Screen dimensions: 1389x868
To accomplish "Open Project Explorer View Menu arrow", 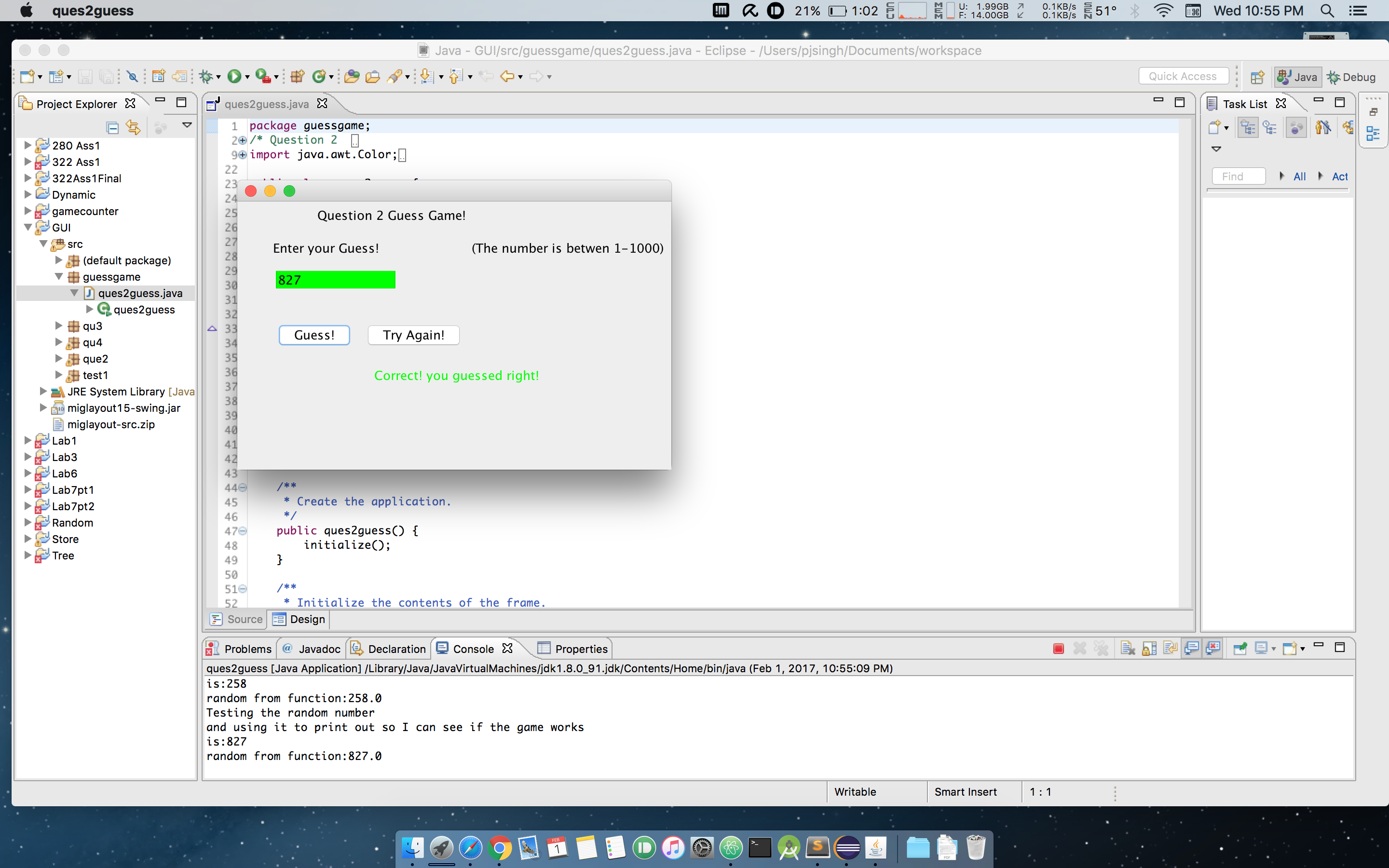I will tap(187, 125).
